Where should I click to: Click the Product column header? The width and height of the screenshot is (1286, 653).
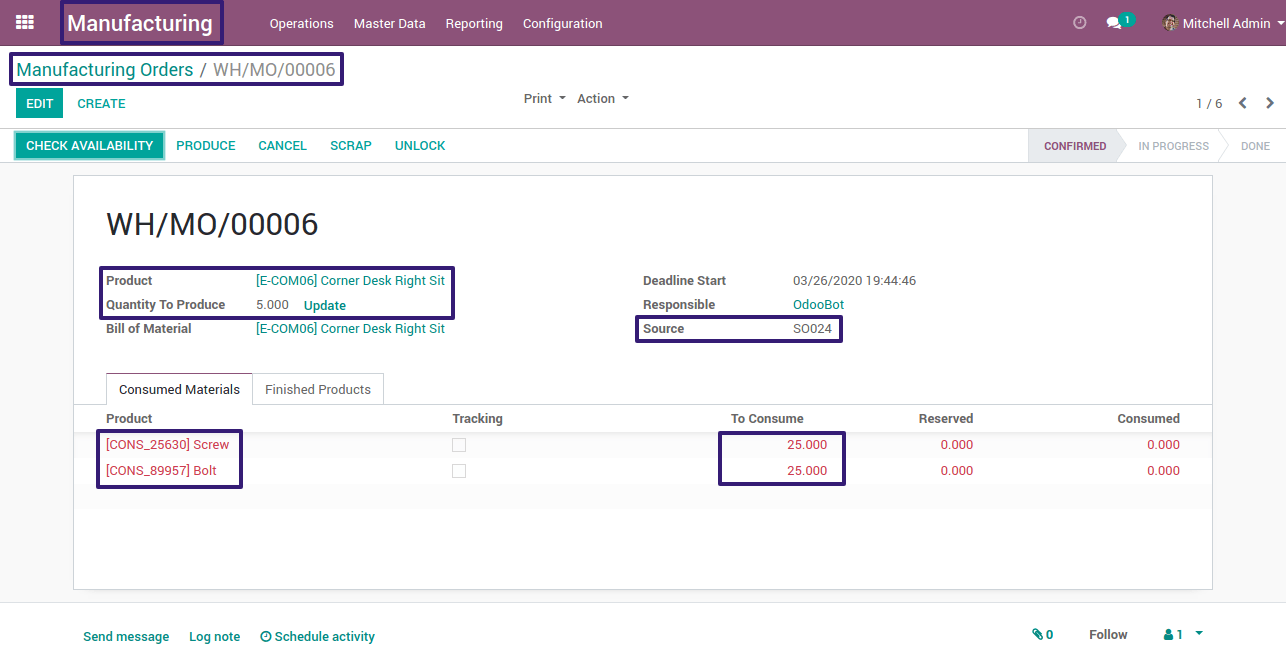pyautogui.click(x=129, y=419)
